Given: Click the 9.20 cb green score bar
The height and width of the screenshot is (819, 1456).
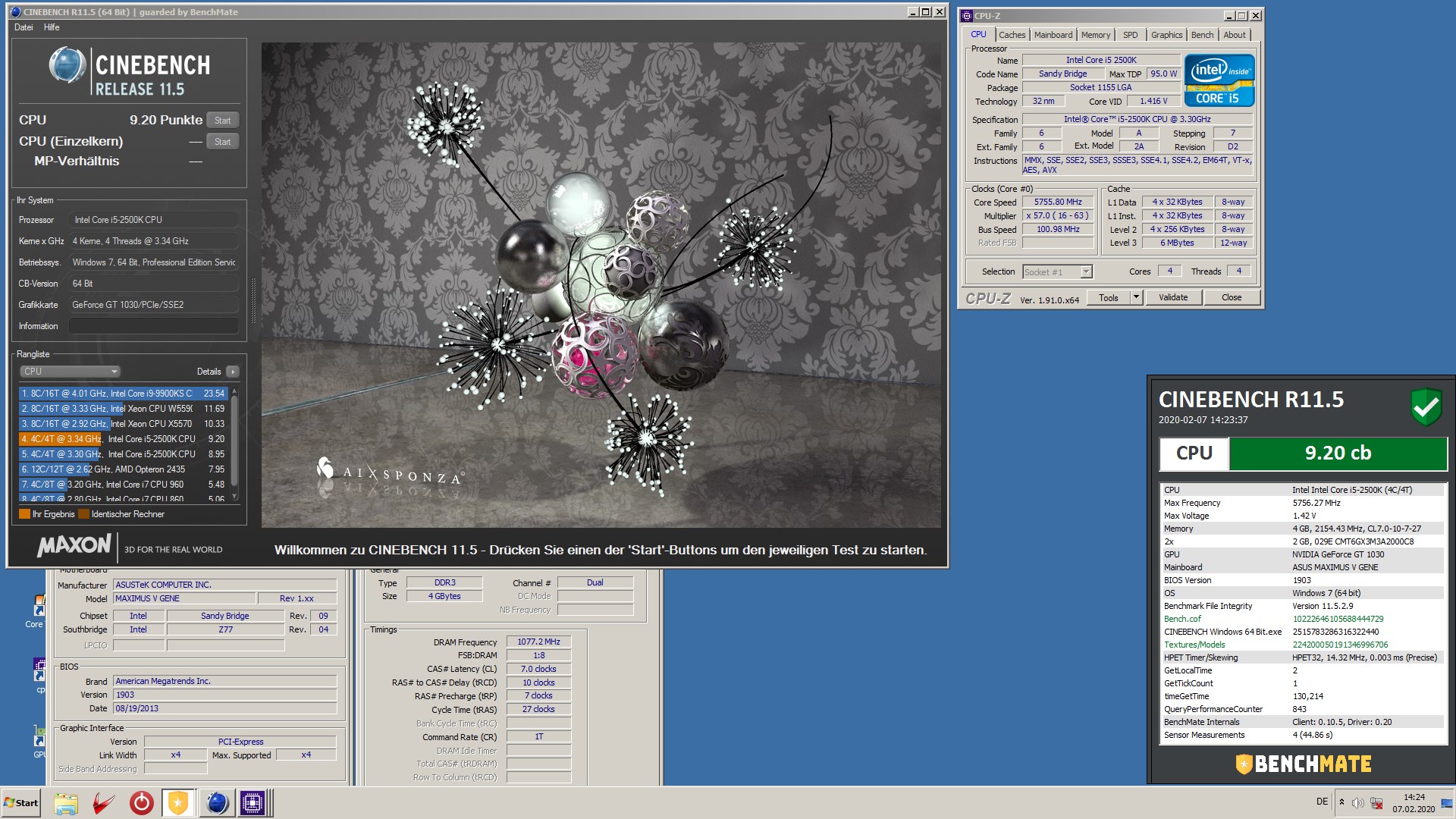Looking at the screenshot, I should pyautogui.click(x=1338, y=453).
